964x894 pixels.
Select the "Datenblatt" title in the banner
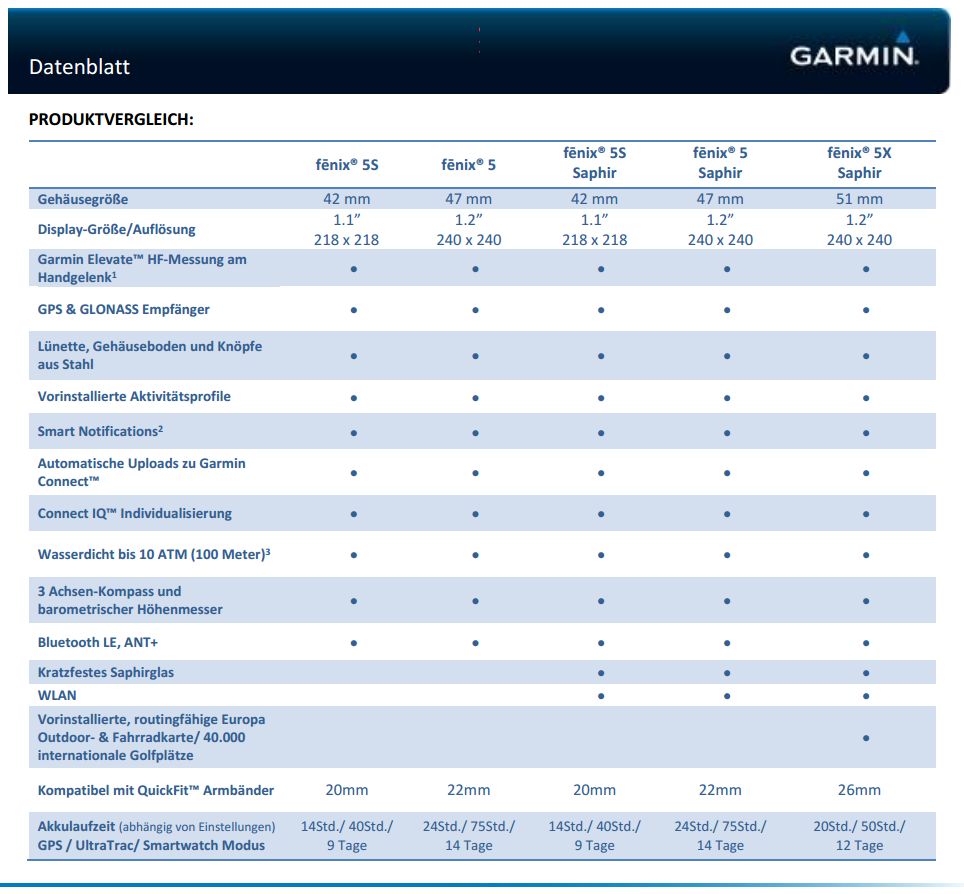79,66
